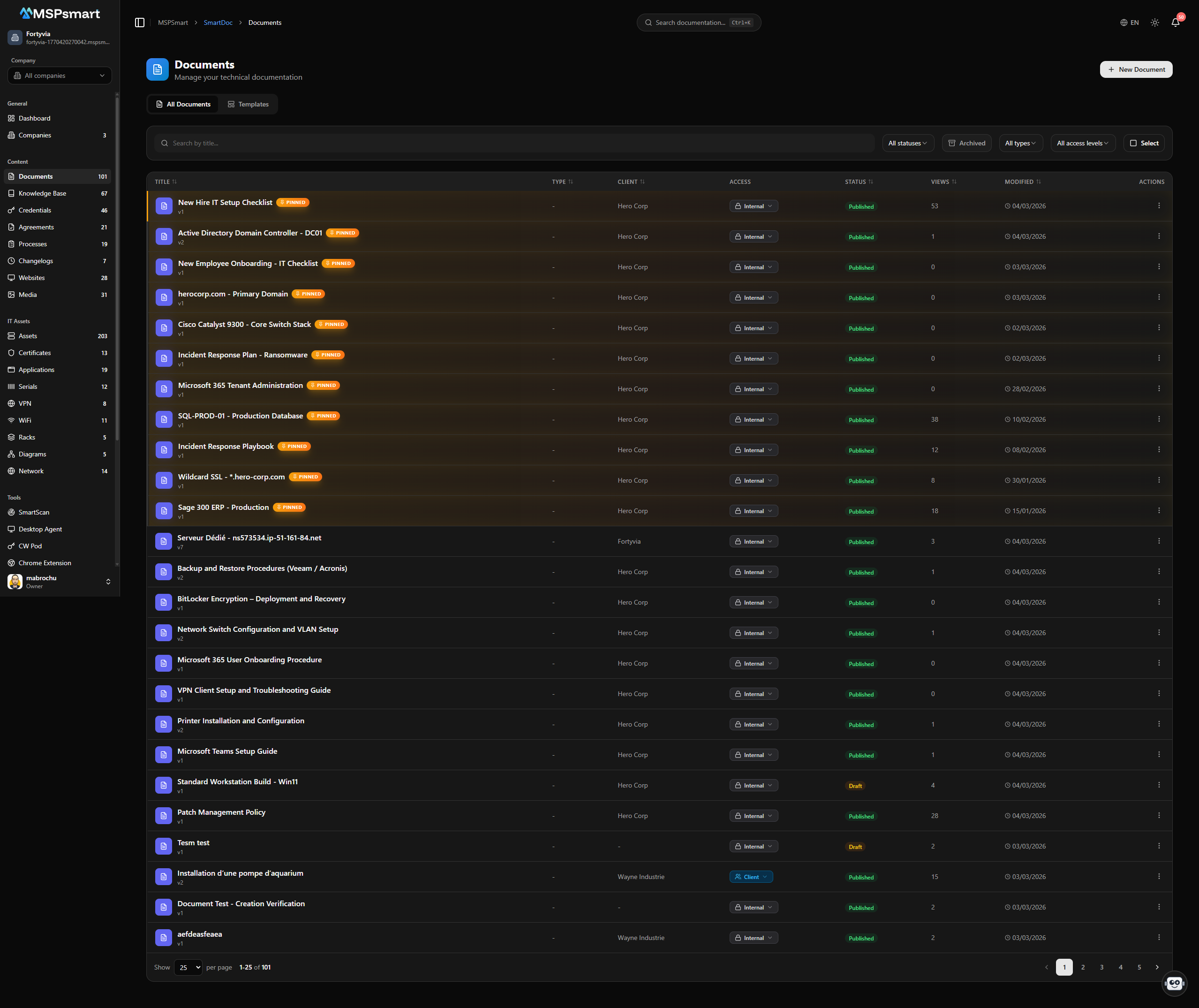
Task: Expand the All companies selector
Action: [x=60, y=76]
